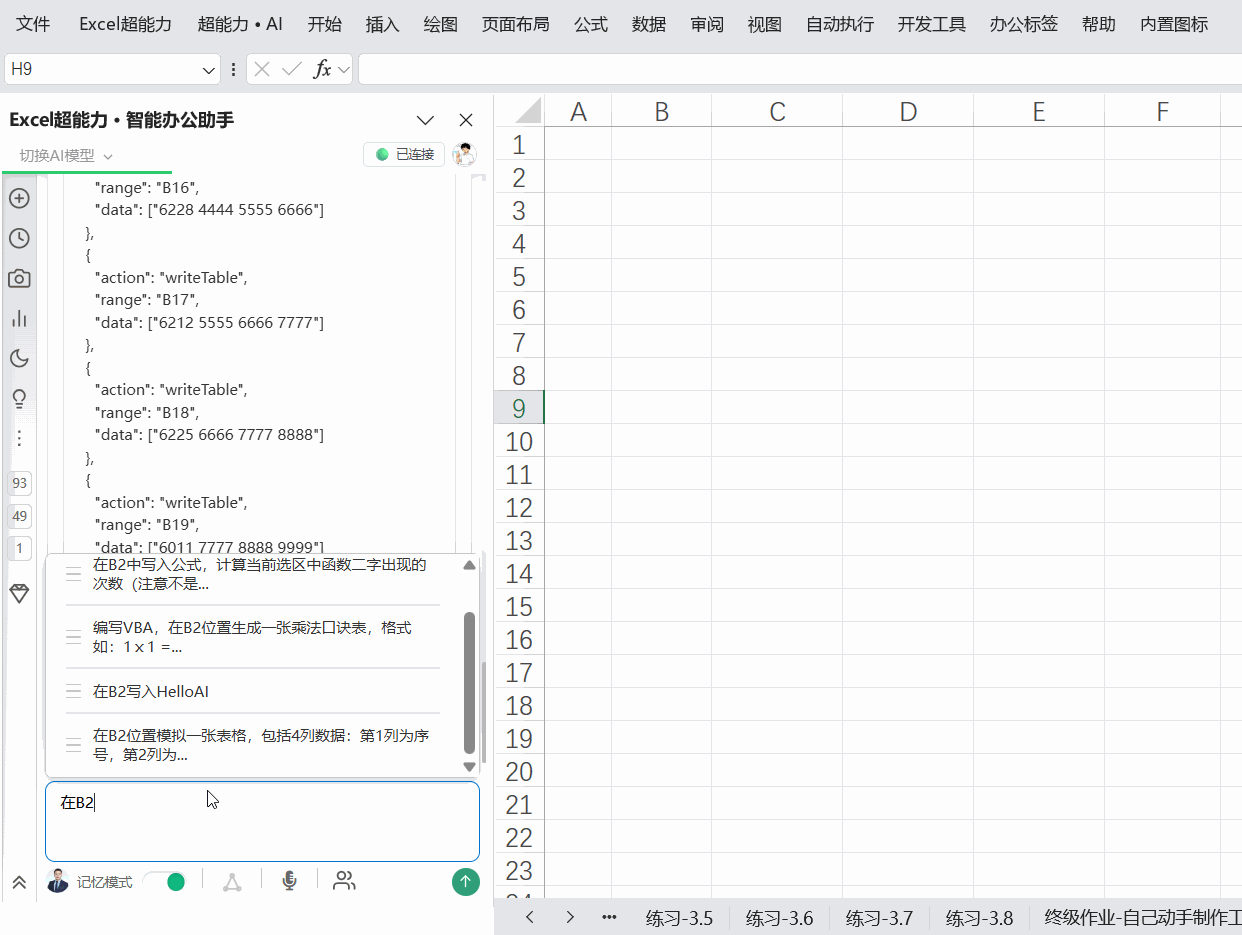Click the microphone voice input icon
The width and height of the screenshot is (1242, 935).
coord(289,881)
